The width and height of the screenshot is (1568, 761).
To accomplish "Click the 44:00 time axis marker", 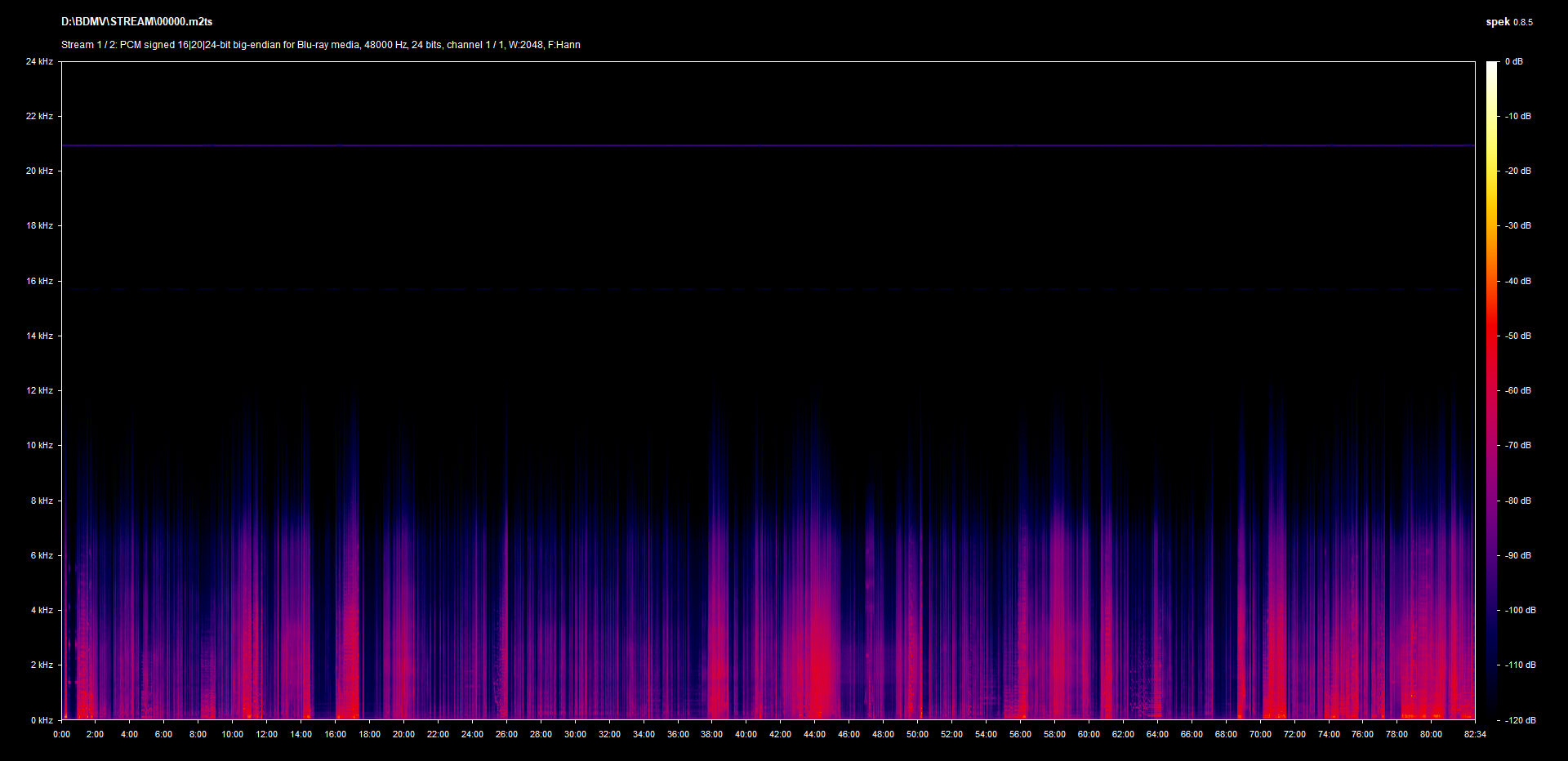I will (x=814, y=734).
